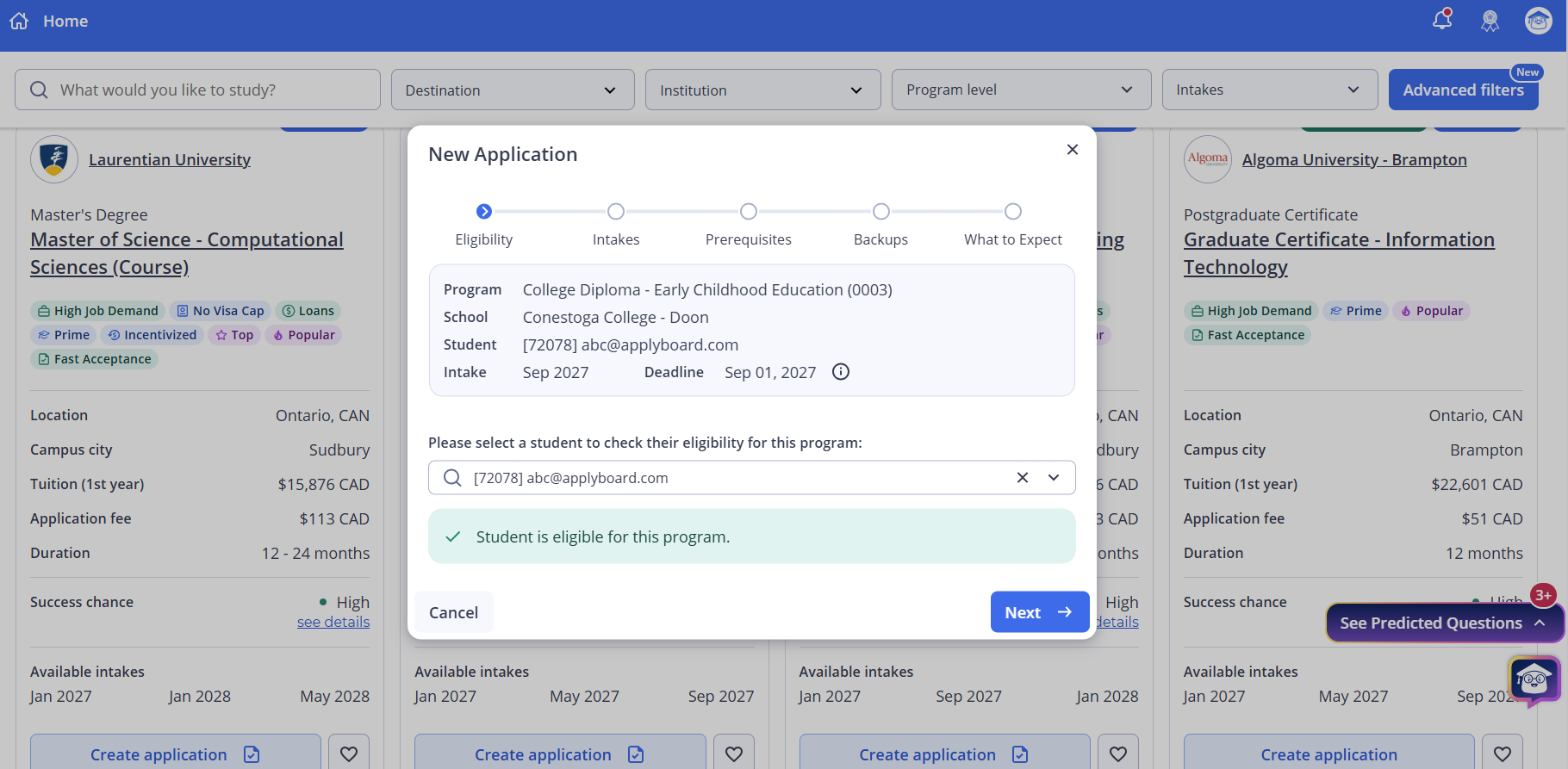Viewport: 1568px width, 769px height.
Task: Jump to the Intakes step circle
Action: pyautogui.click(x=616, y=212)
